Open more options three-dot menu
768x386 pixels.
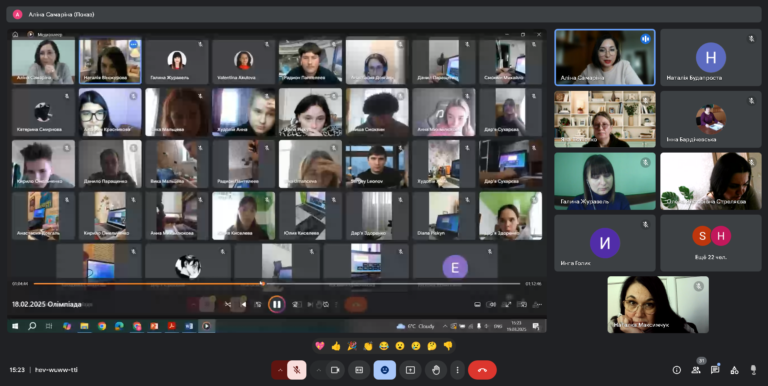coord(457,370)
